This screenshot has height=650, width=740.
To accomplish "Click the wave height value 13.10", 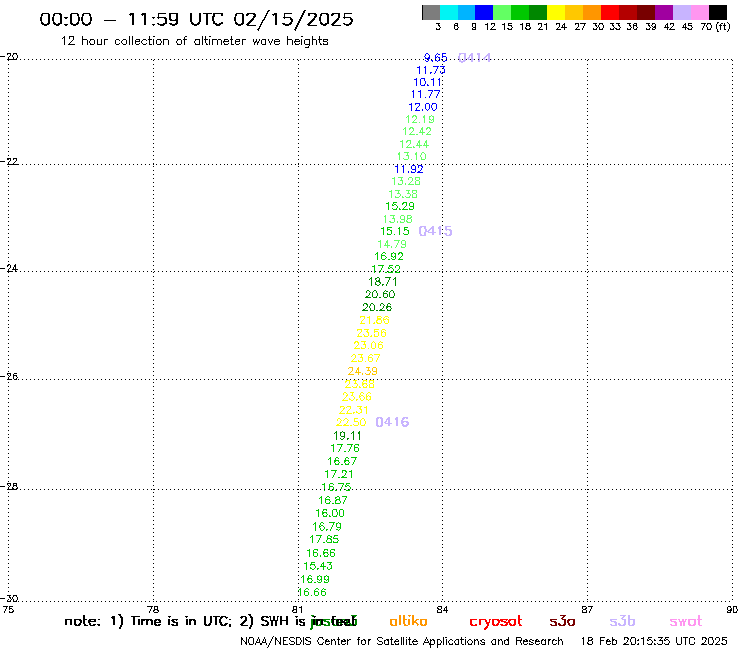I will [x=412, y=156].
